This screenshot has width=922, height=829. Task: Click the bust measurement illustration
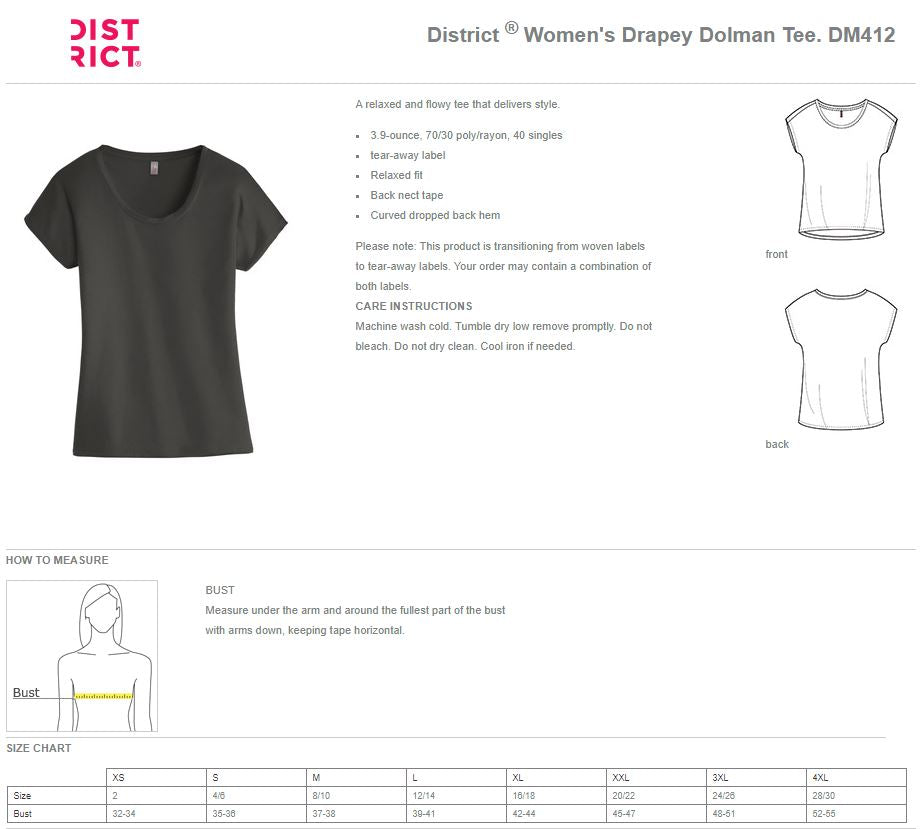coord(82,656)
